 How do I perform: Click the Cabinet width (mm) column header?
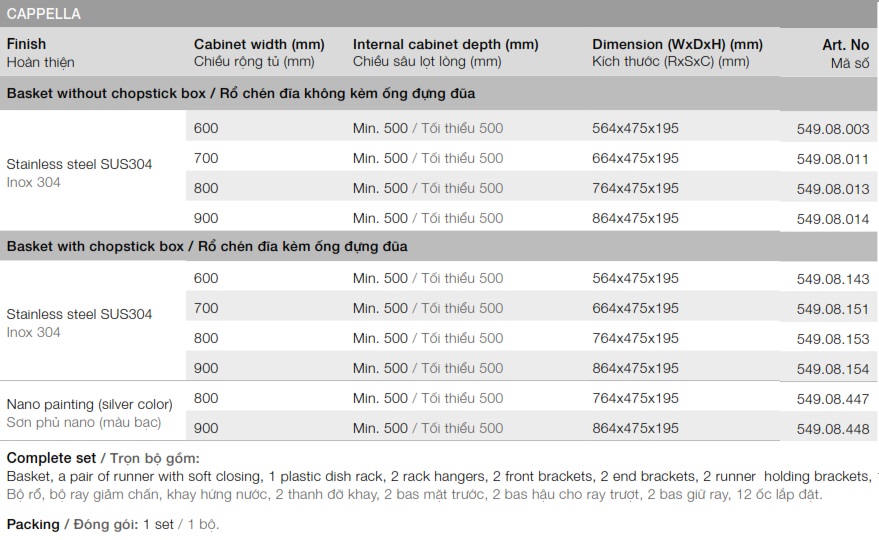(x=259, y=44)
